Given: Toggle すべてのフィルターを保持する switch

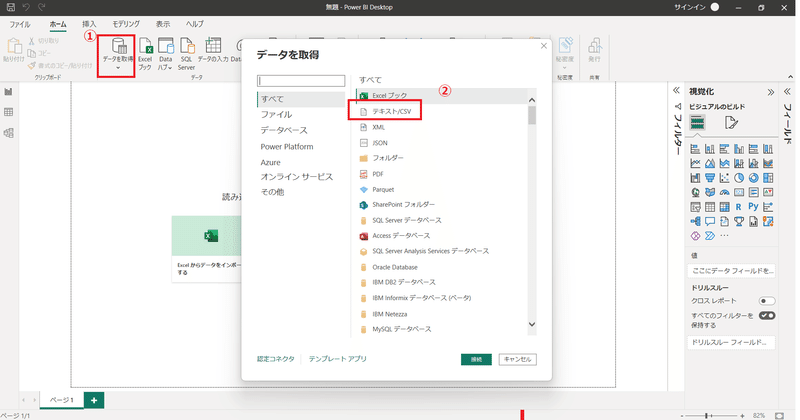Looking at the screenshot, I should (767, 315).
